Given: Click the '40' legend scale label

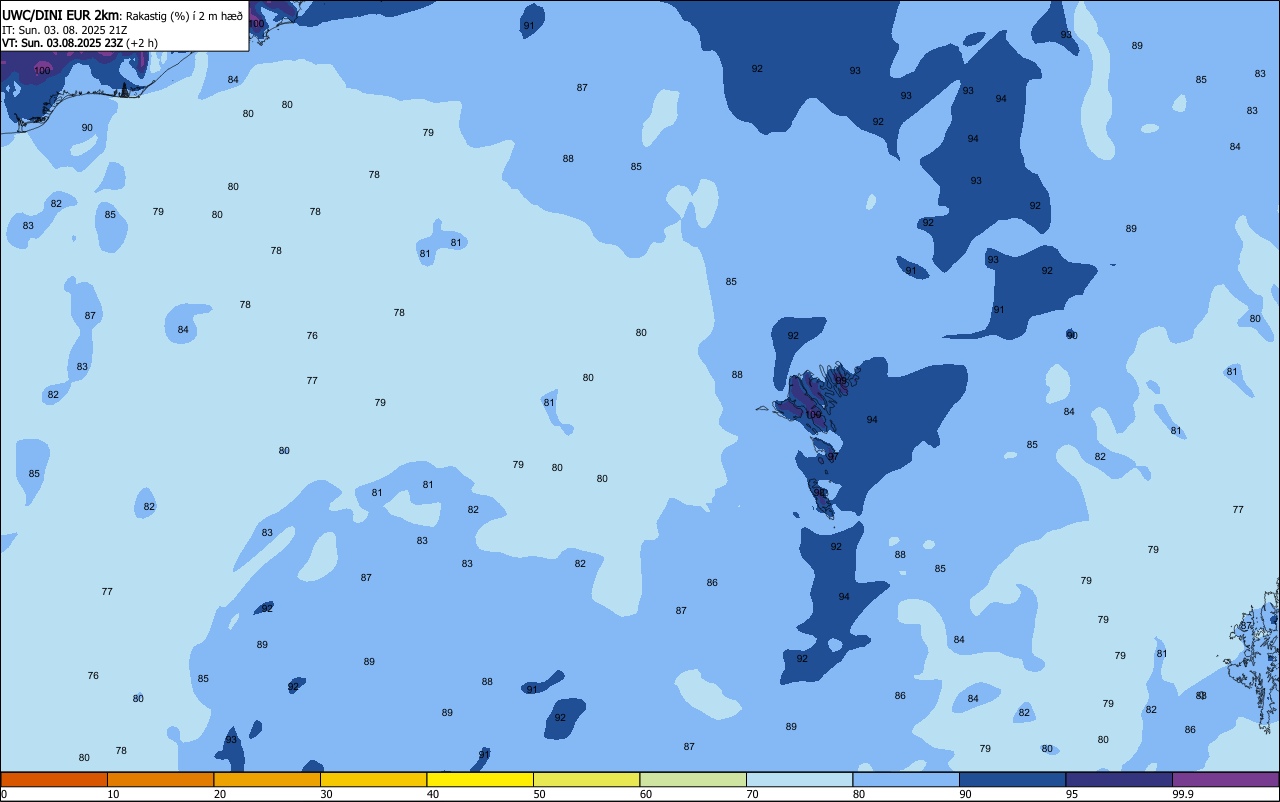Looking at the screenshot, I should pyautogui.click(x=433, y=794).
